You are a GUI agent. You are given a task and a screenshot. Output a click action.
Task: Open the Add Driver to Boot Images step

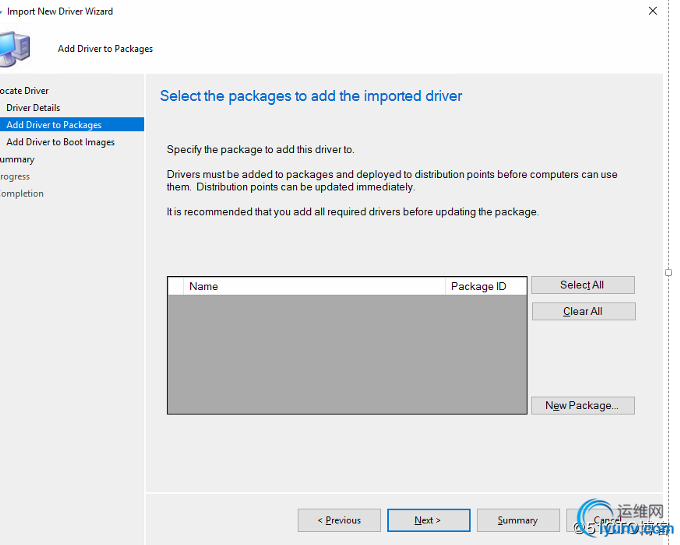(x=60, y=142)
